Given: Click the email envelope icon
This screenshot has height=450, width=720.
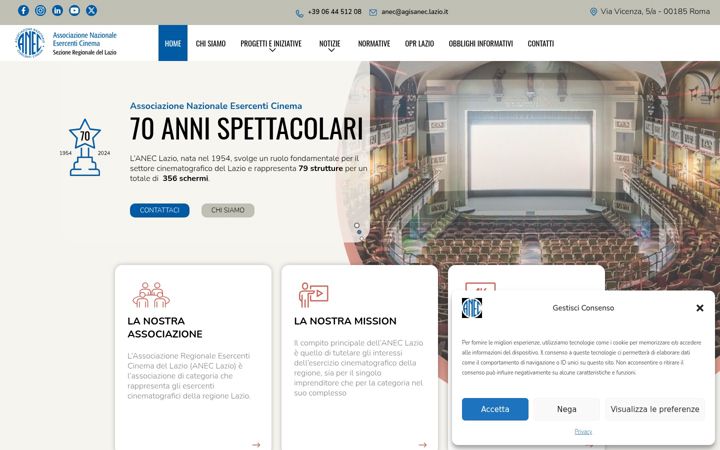Looking at the screenshot, I should click(373, 12).
